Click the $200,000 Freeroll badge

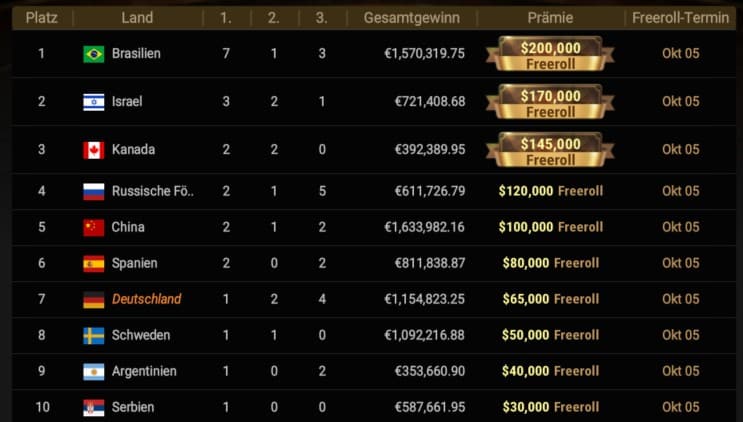point(550,54)
